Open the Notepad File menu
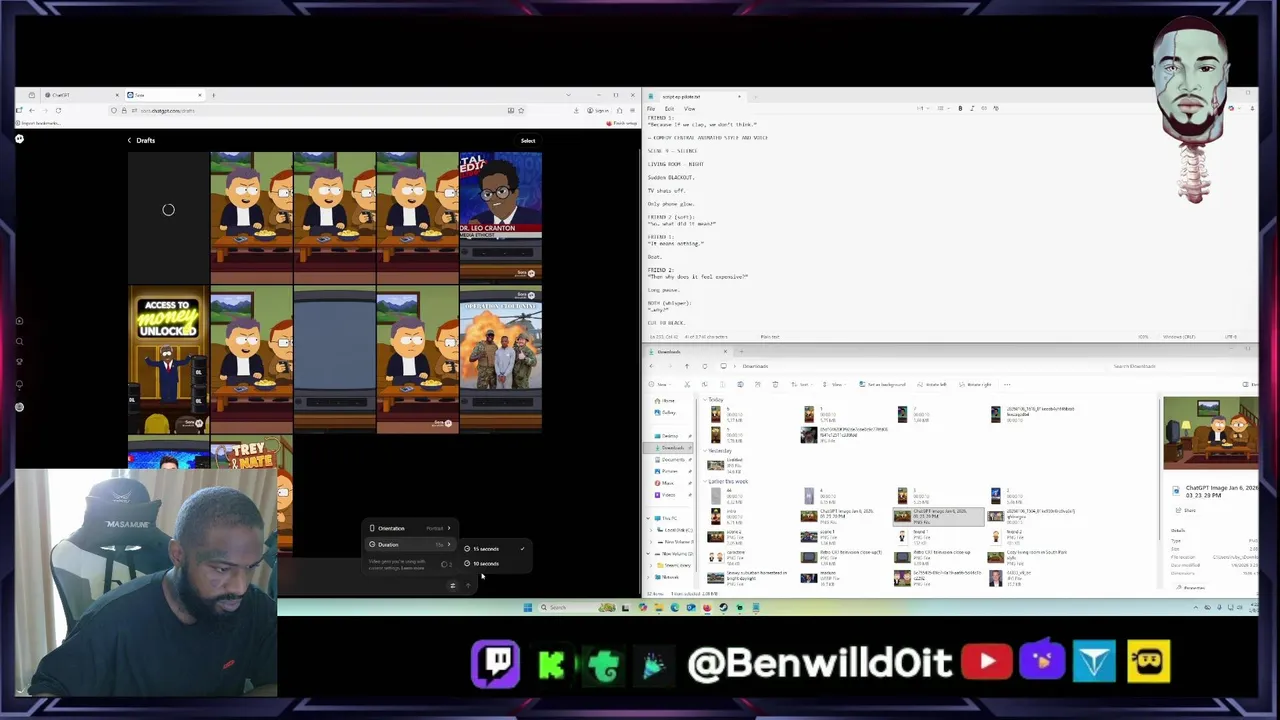This screenshot has width=1280, height=720. [x=651, y=108]
